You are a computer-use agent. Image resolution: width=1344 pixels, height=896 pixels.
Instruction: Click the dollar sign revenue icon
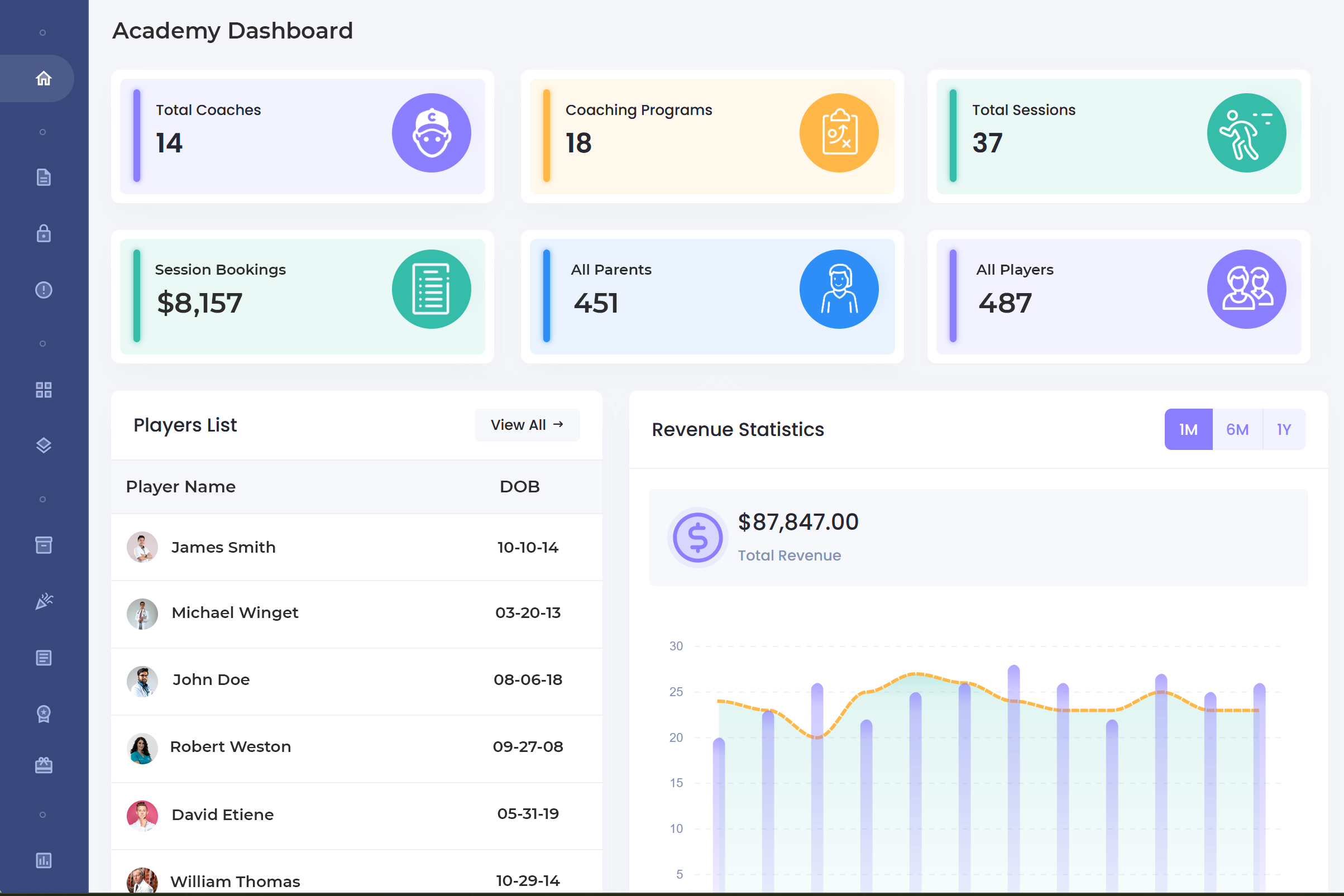pos(697,538)
